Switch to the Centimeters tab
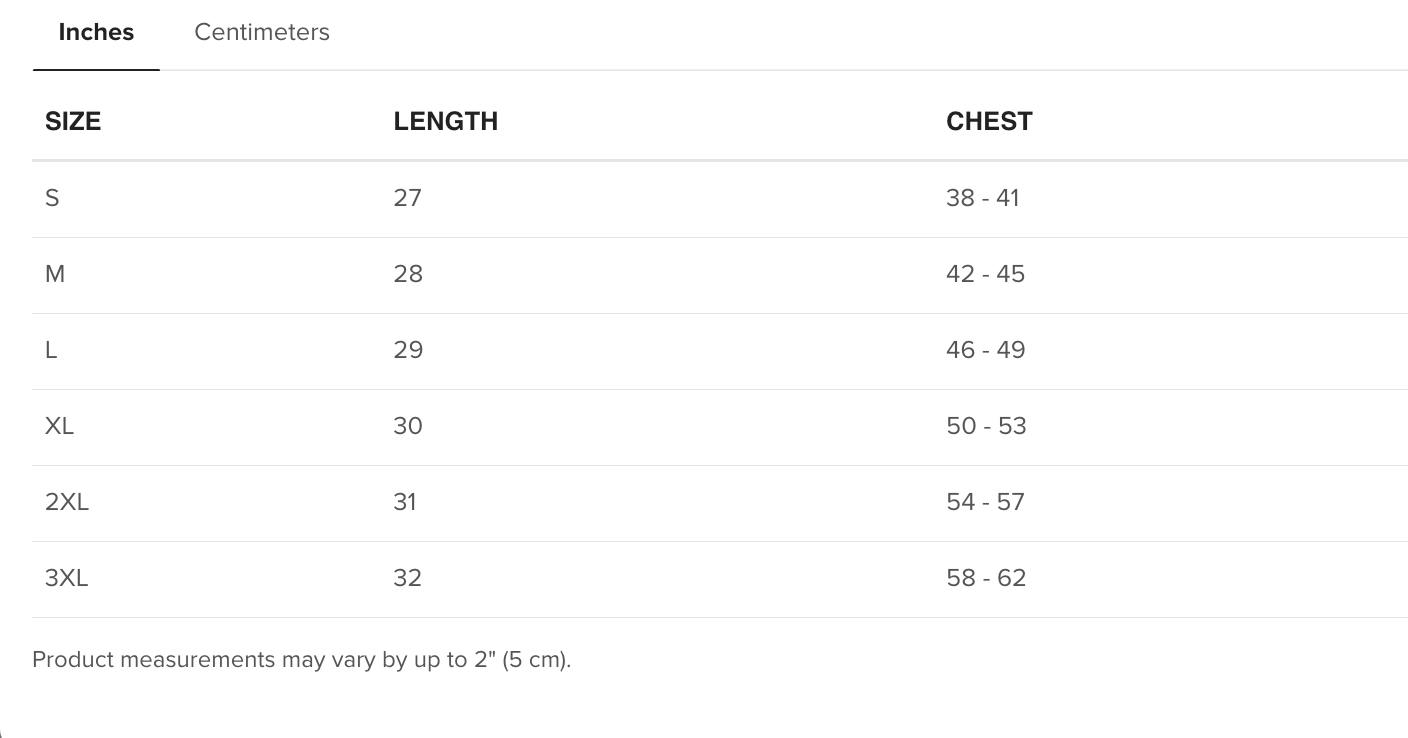Viewport: 1408px width, 738px height. tap(262, 32)
